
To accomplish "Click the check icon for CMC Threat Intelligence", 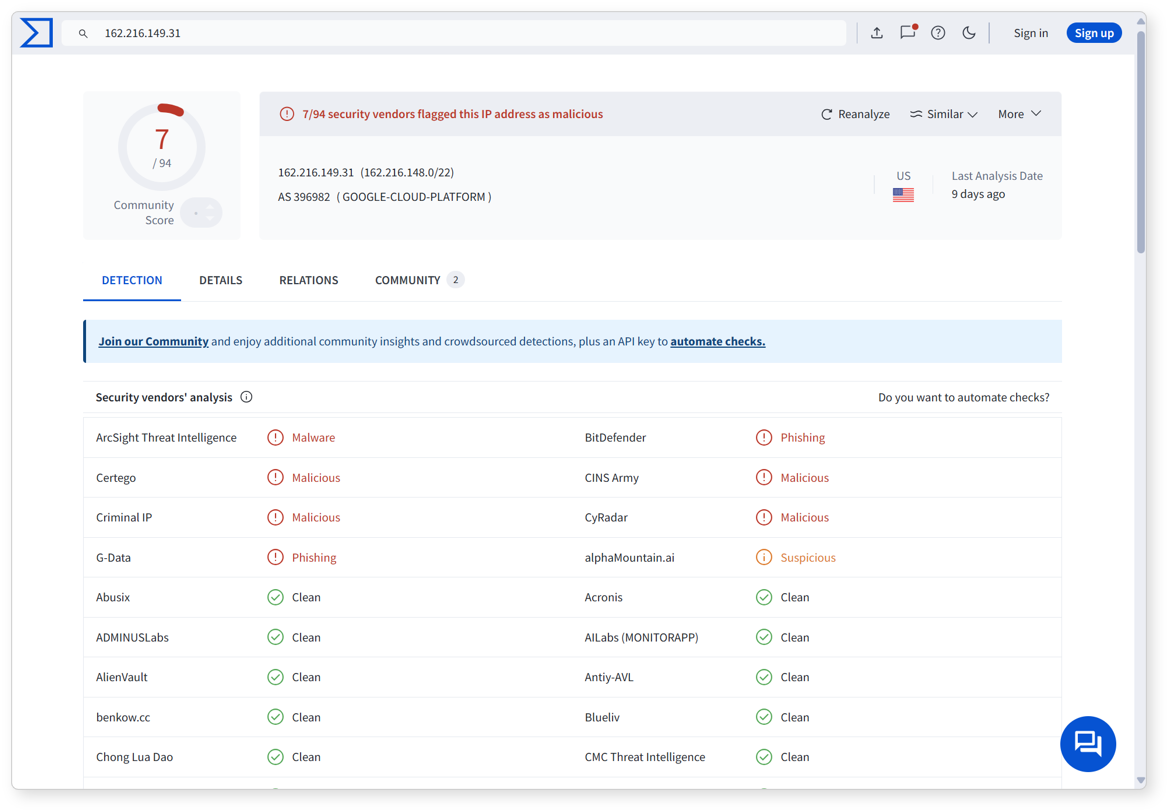I will pos(764,757).
